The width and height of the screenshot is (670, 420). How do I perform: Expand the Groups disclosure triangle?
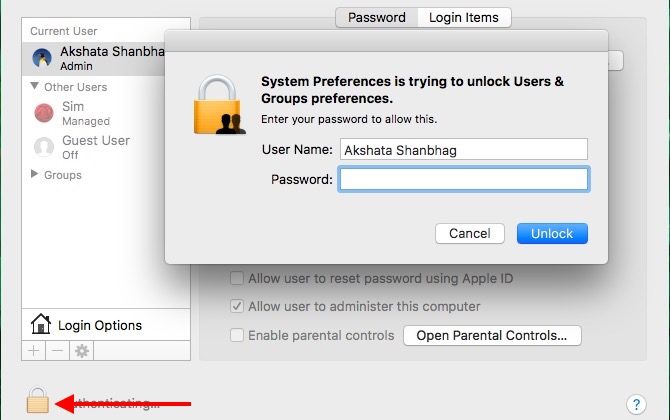(x=36, y=174)
